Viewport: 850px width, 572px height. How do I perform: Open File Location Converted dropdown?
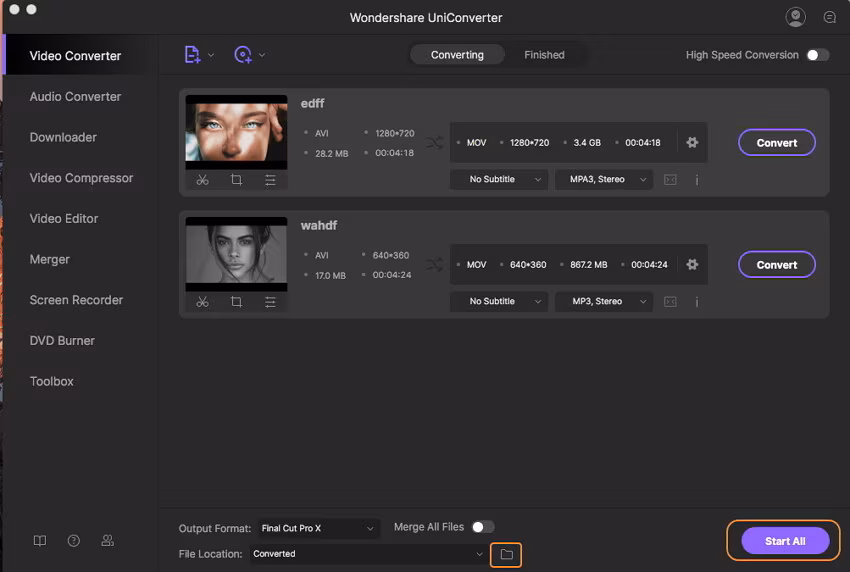pyautogui.click(x=368, y=554)
